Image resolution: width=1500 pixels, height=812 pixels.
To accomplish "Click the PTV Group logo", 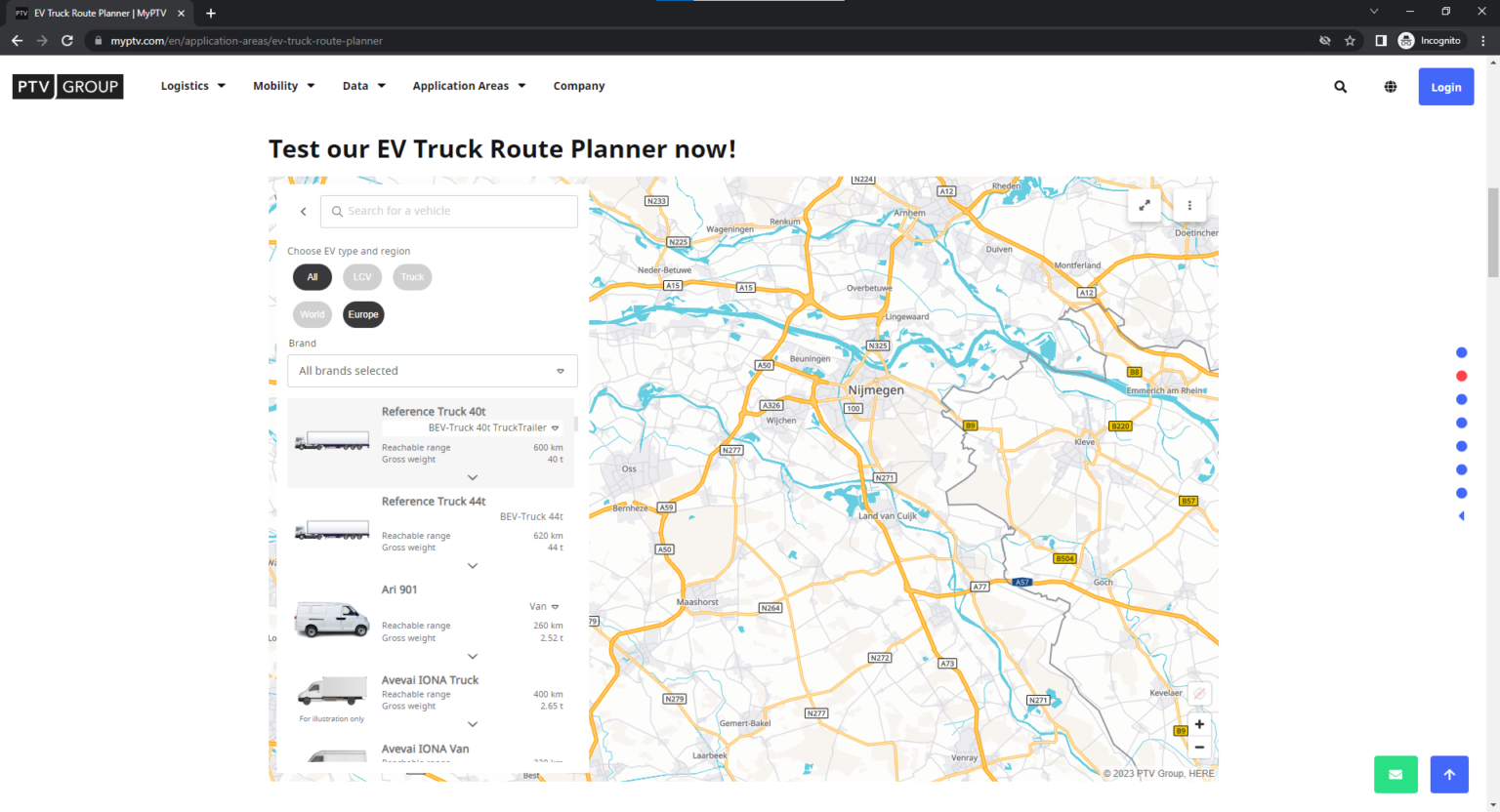I will click(x=67, y=86).
